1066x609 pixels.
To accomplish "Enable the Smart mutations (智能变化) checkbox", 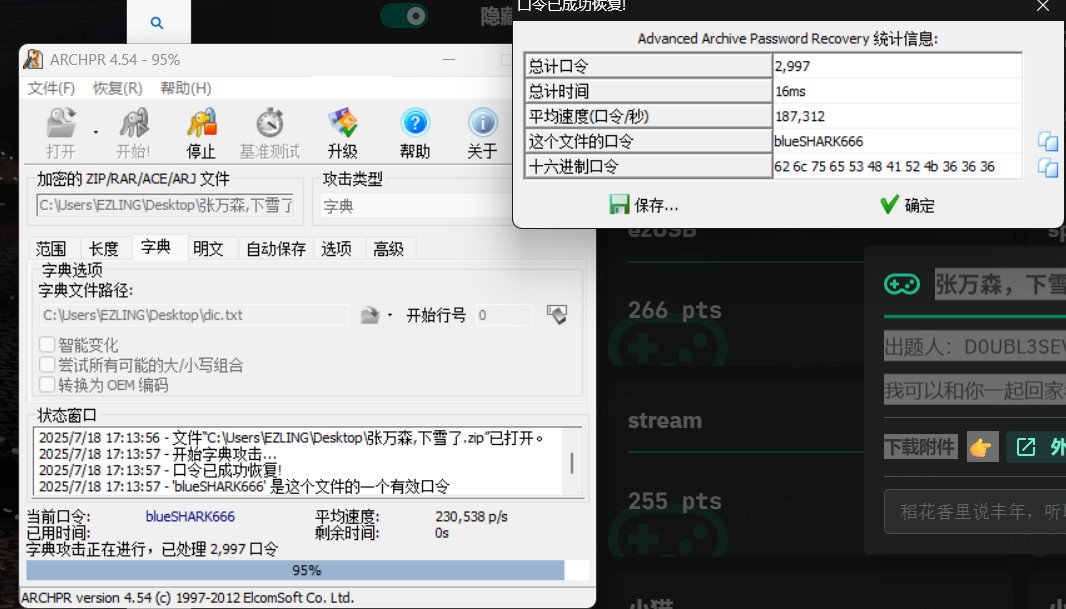I will pyautogui.click(x=47, y=345).
